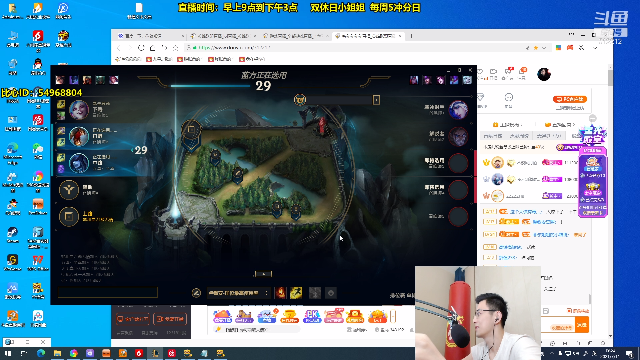Open the Windows Start menu
This screenshot has height=360, width=640.
pyautogui.click(x=8, y=353)
